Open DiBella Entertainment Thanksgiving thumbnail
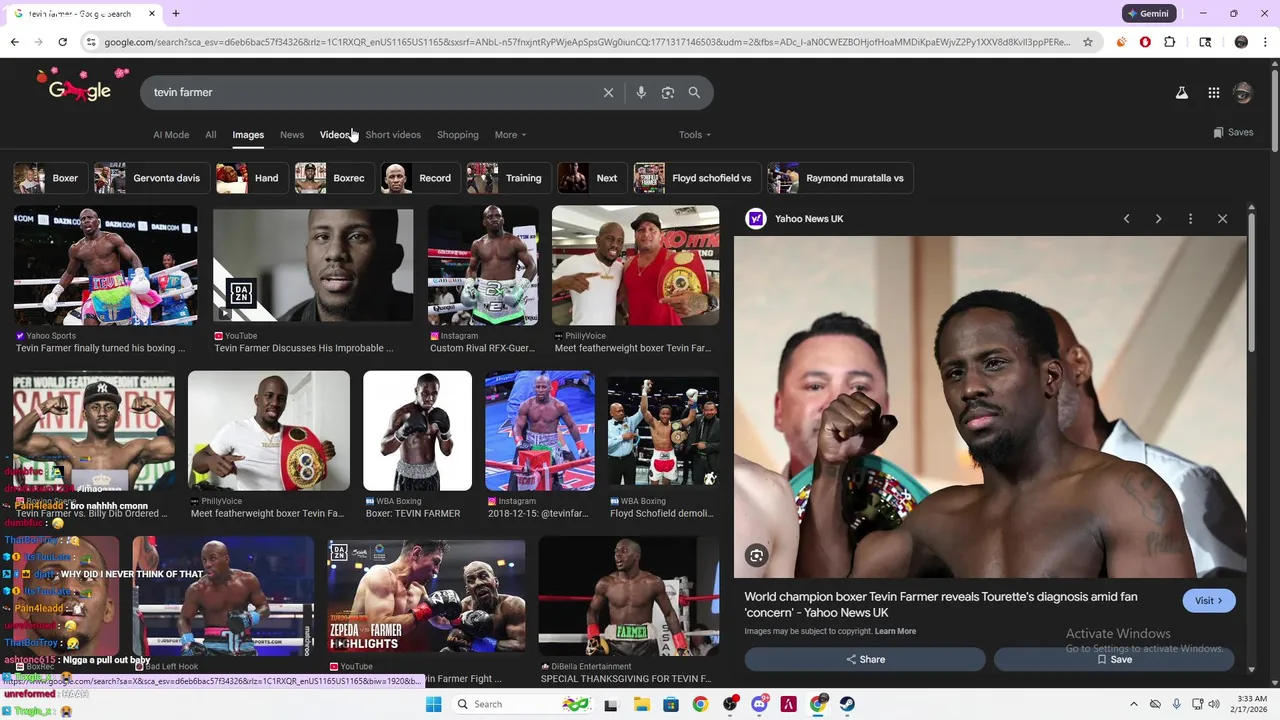The image size is (1280, 720). (628, 597)
